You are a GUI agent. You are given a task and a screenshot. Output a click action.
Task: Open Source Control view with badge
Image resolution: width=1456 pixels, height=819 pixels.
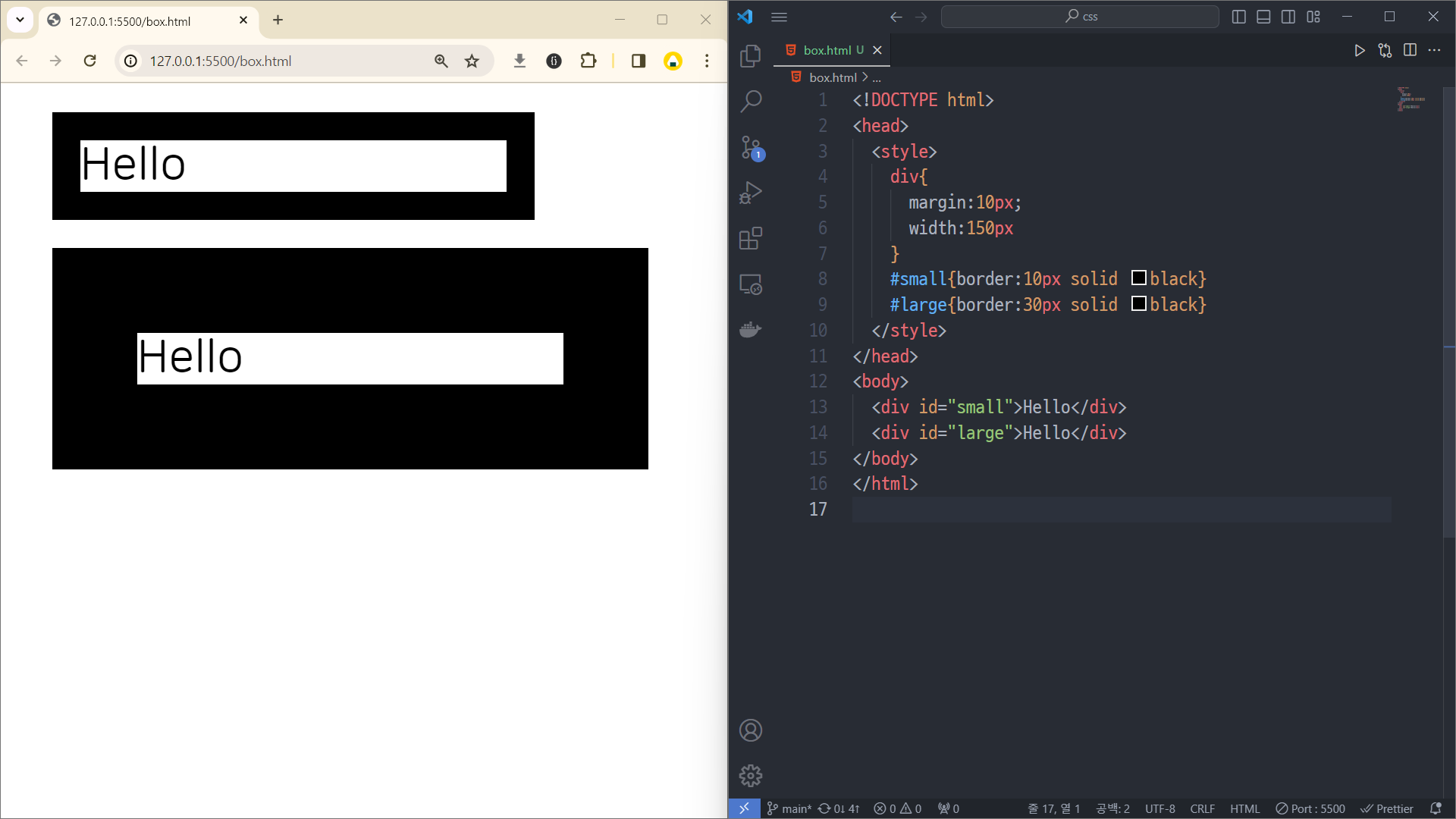pyautogui.click(x=750, y=147)
